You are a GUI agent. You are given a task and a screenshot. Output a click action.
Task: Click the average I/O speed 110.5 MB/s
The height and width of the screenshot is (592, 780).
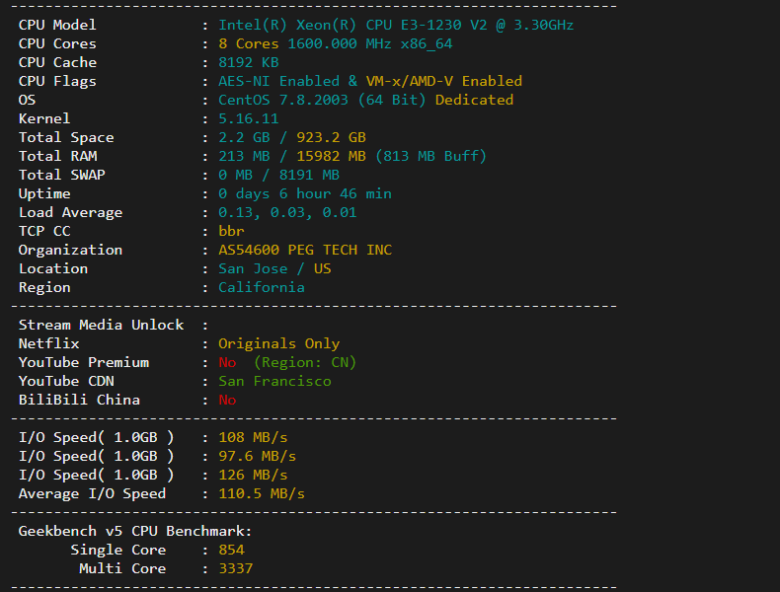point(261,494)
